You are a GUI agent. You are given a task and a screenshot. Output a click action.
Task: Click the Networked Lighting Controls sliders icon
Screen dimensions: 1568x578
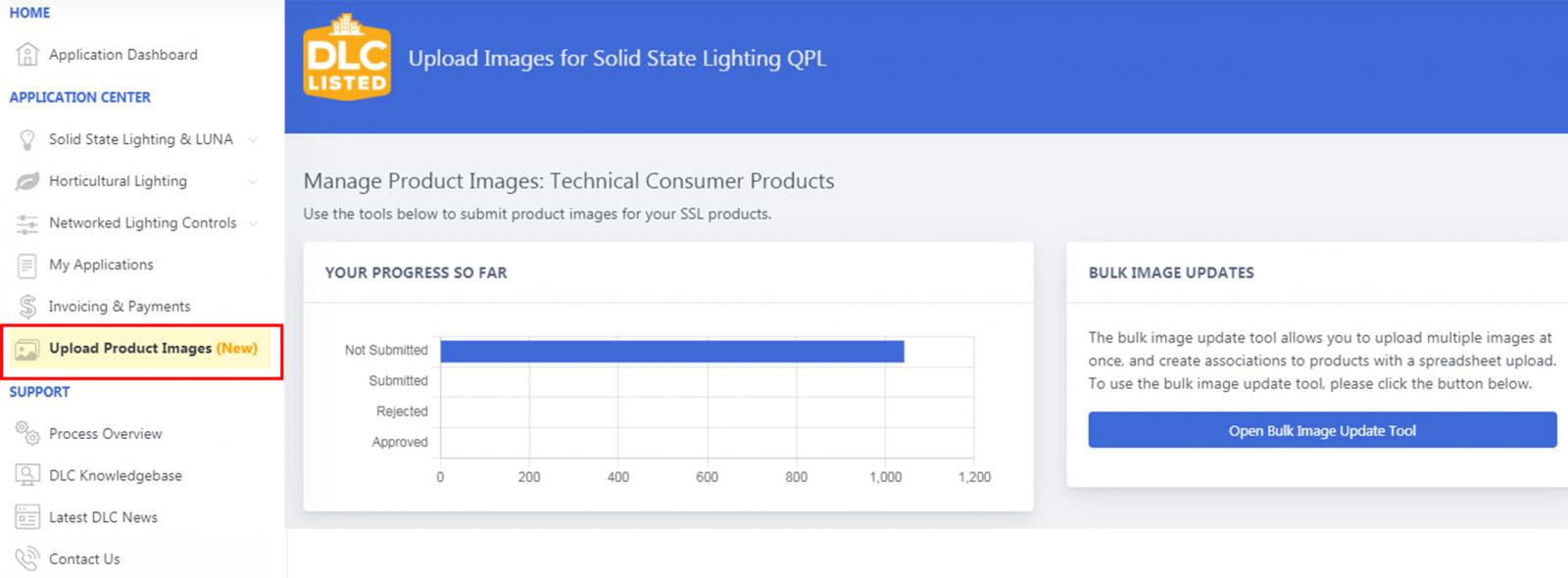point(27,223)
